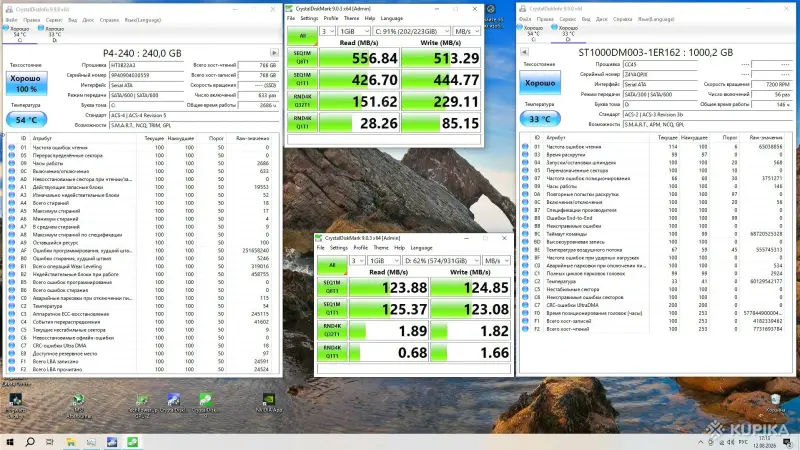
Task: Open Theme menu in D: CrystalDiskMark
Action: point(381,248)
